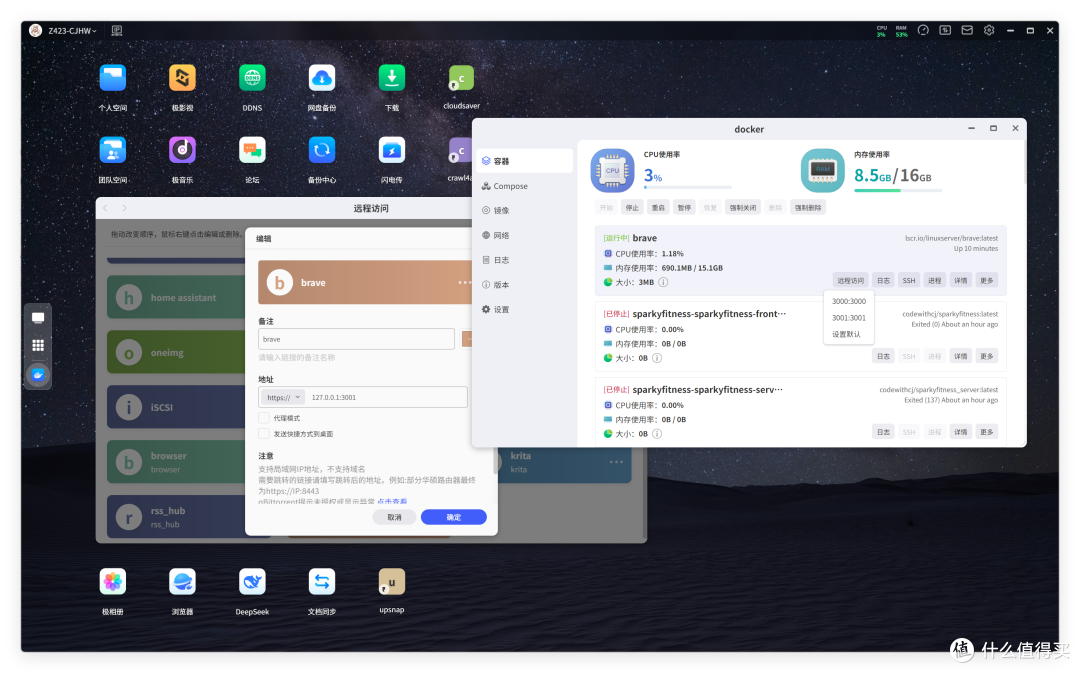Screen dimensions: 1080x673
Task: Click the 备注 name input field
Action: coord(356,339)
